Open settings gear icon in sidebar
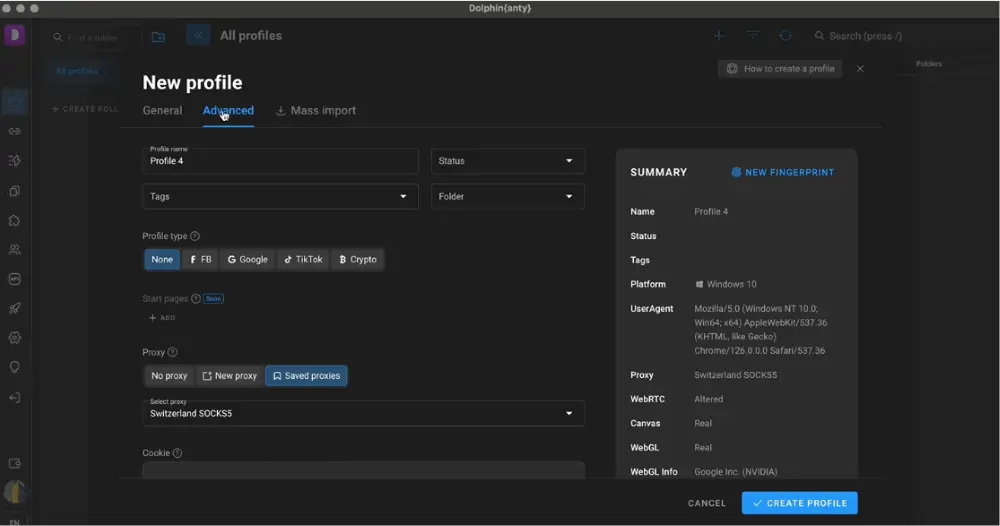The width and height of the screenshot is (1000, 526). click(x=14, y=338)
